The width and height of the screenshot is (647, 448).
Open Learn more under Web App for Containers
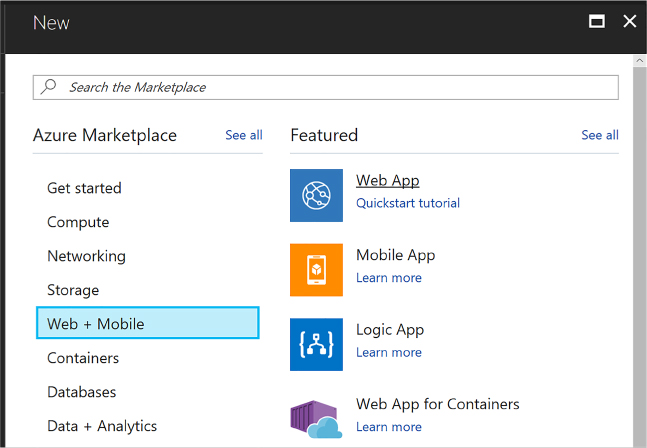[389, 427]
